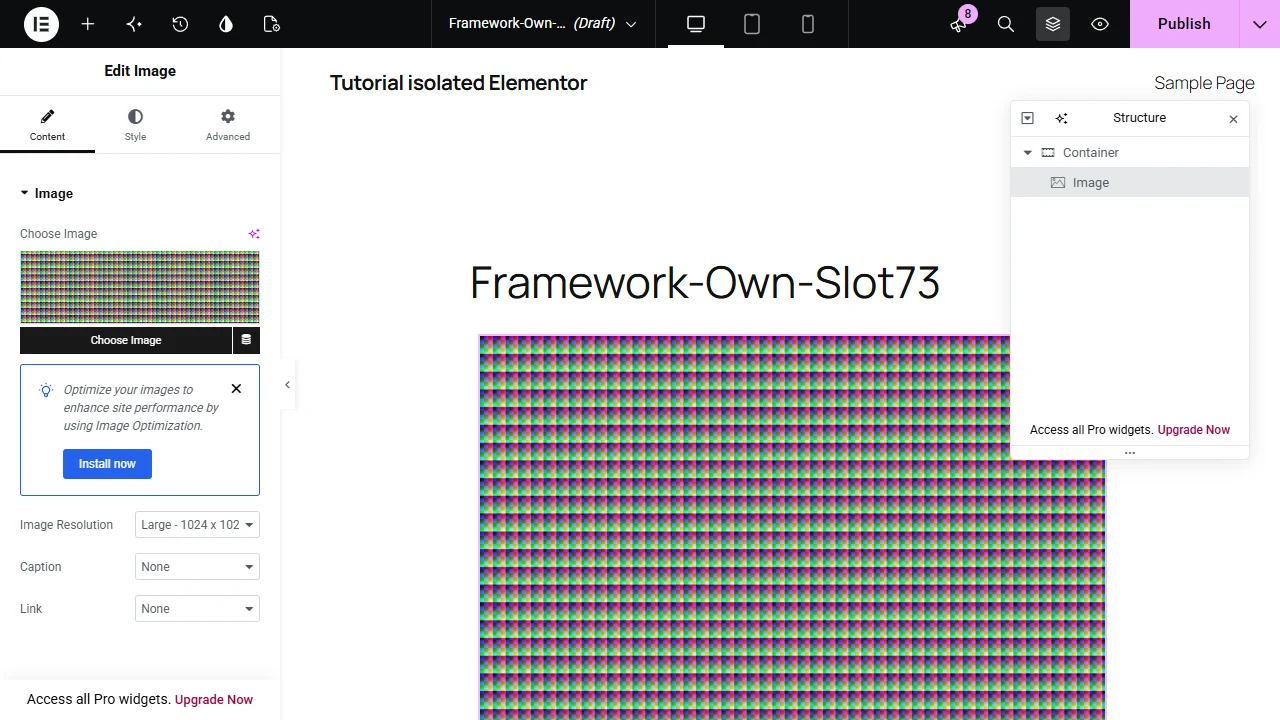Open Page Settings document icon

tap(272, 24)
